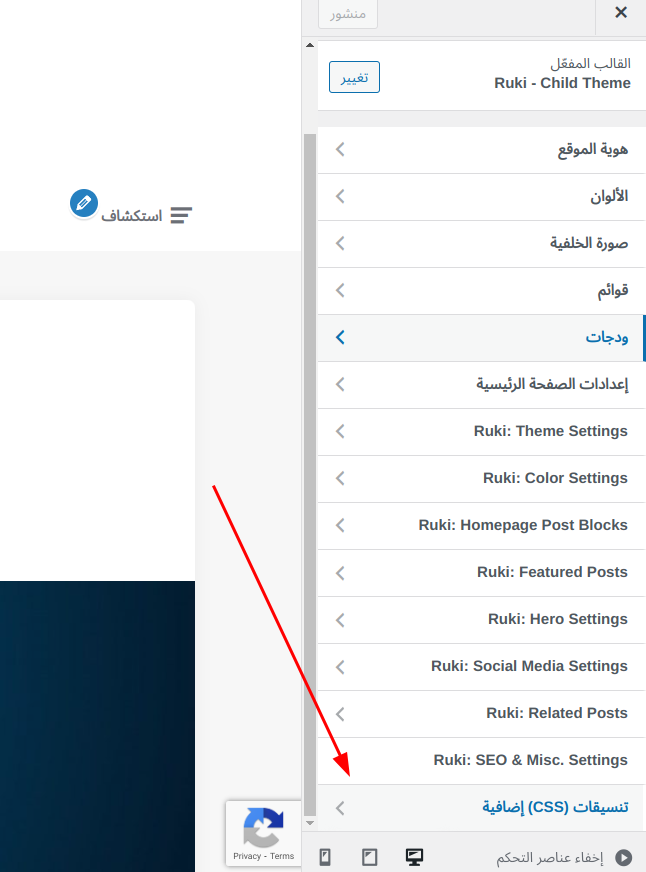Viewport: 646px width, 872px height.
Task: Click the scrollbar down arrow
Action: pos(310,823)
